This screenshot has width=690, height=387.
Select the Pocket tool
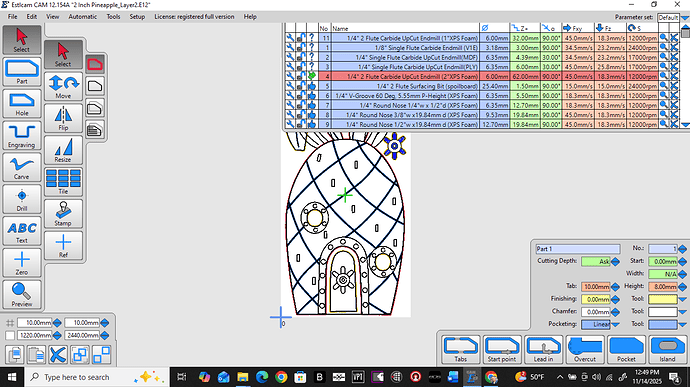tap(626, 350)
